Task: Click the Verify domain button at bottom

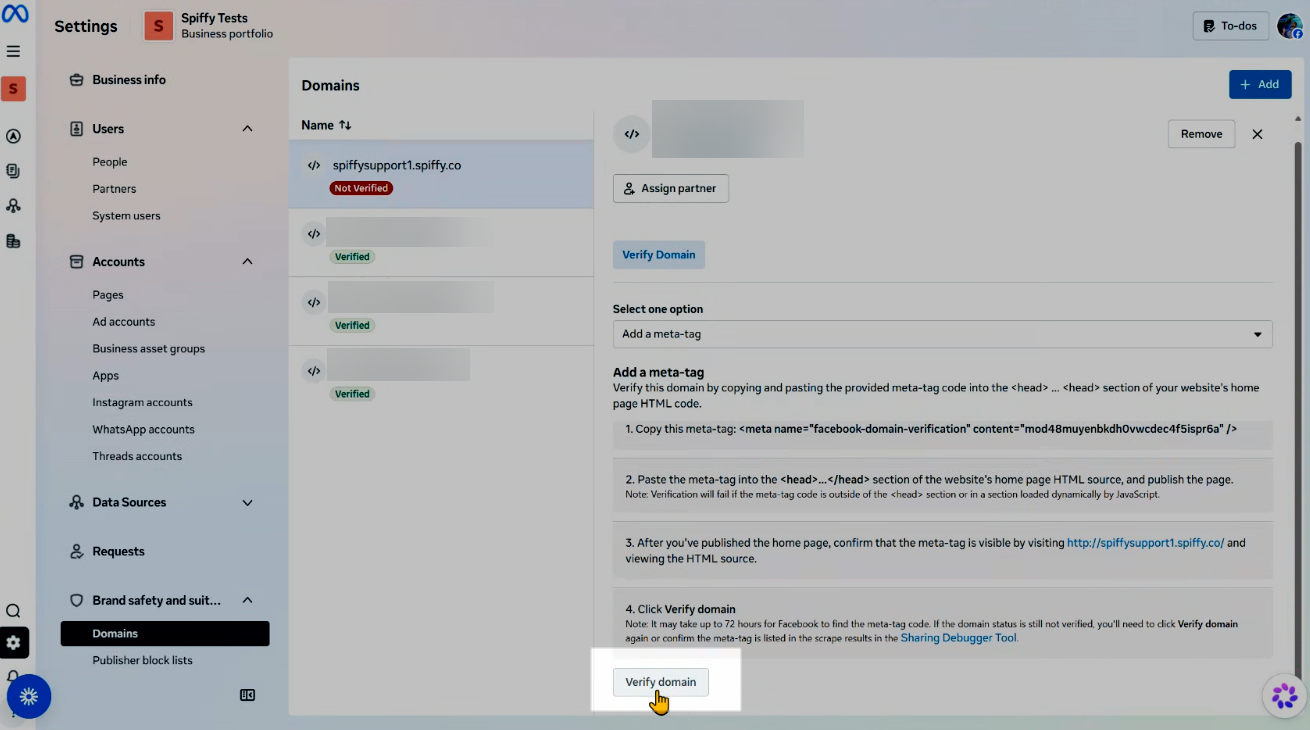Action: click(x=661, y=682)
